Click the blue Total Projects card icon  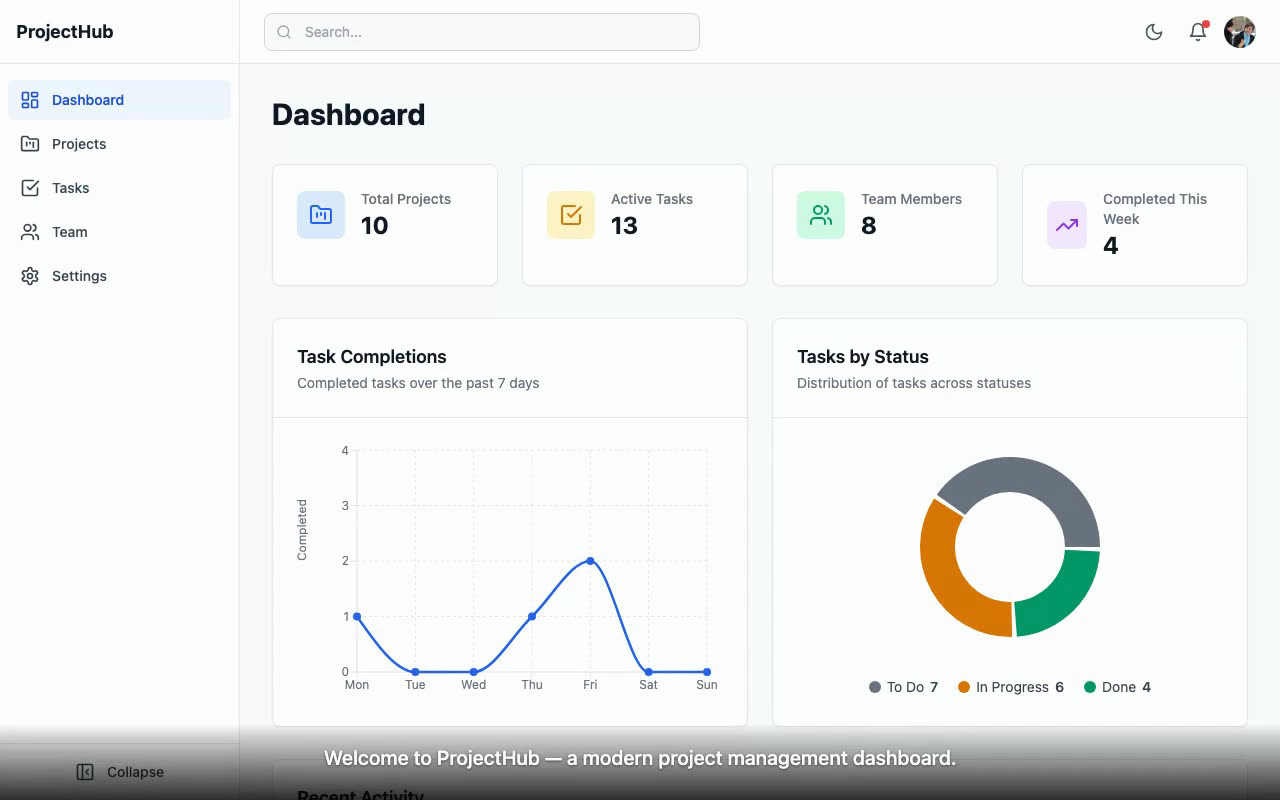pos(321,215)
